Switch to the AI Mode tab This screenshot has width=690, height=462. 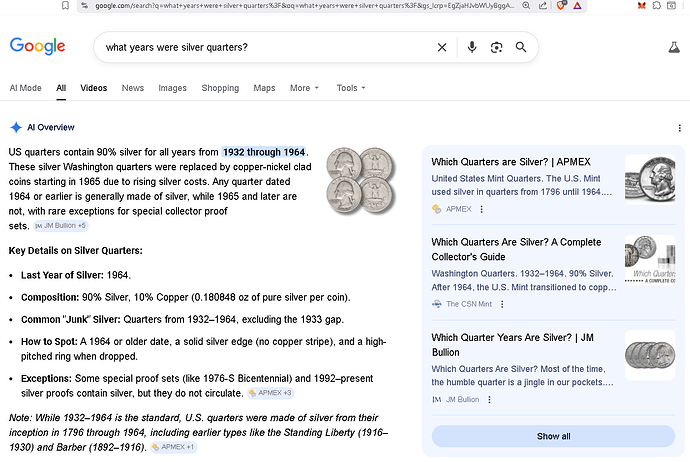point(25,88)
